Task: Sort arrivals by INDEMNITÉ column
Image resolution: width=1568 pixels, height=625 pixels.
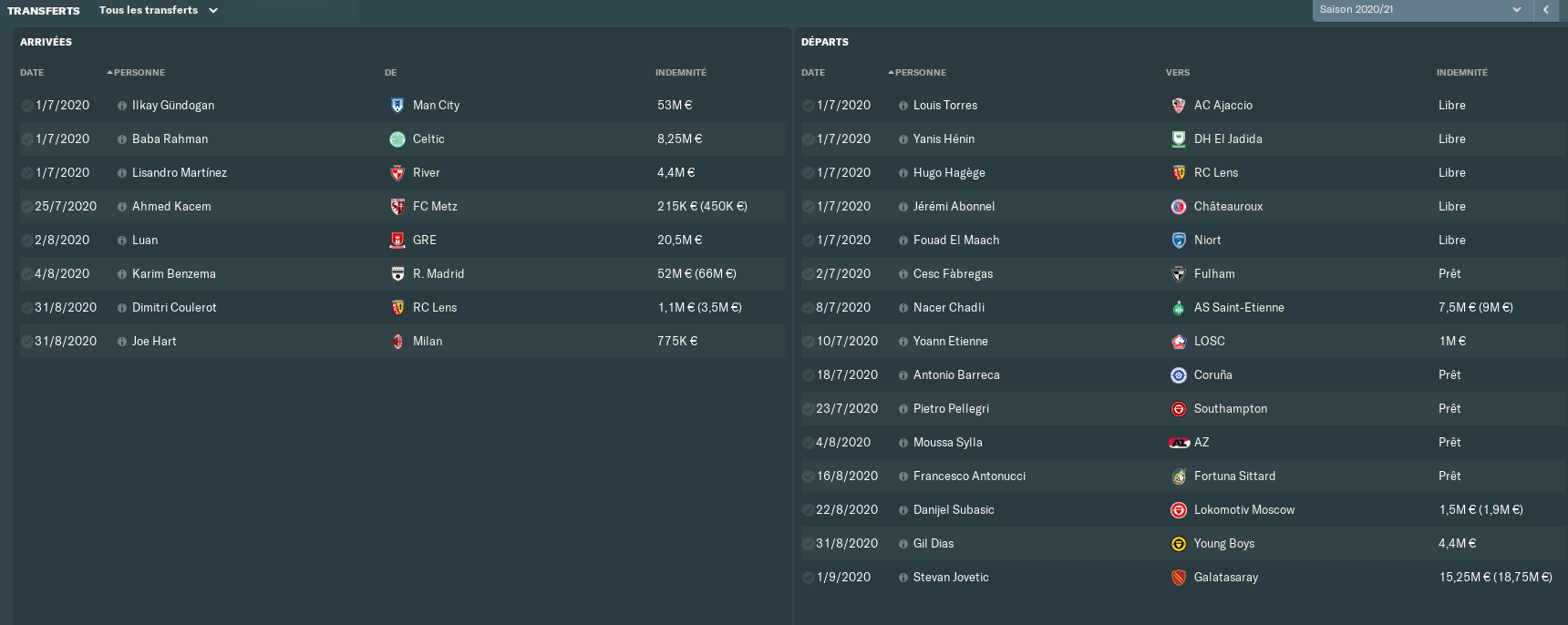Action: coord(681,73)
